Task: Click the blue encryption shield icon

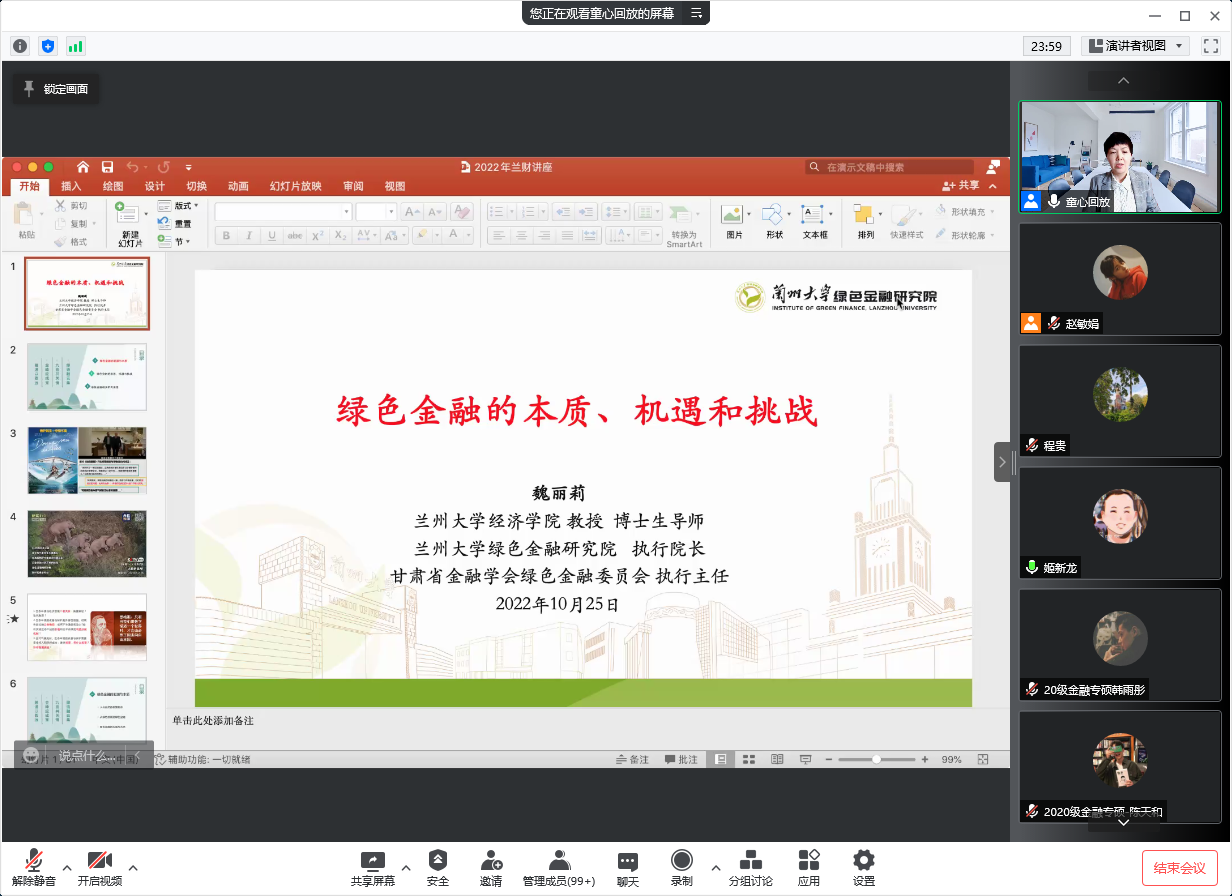Action: click(x=48, y=46)
